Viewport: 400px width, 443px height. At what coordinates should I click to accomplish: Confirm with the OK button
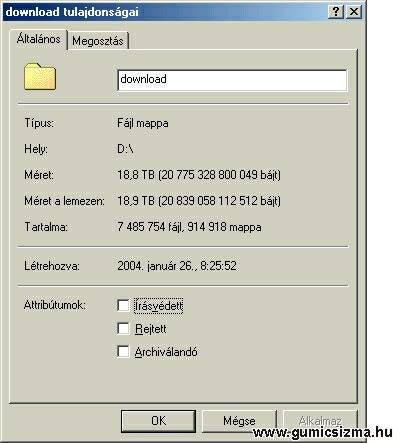click(x=158, y=421)
